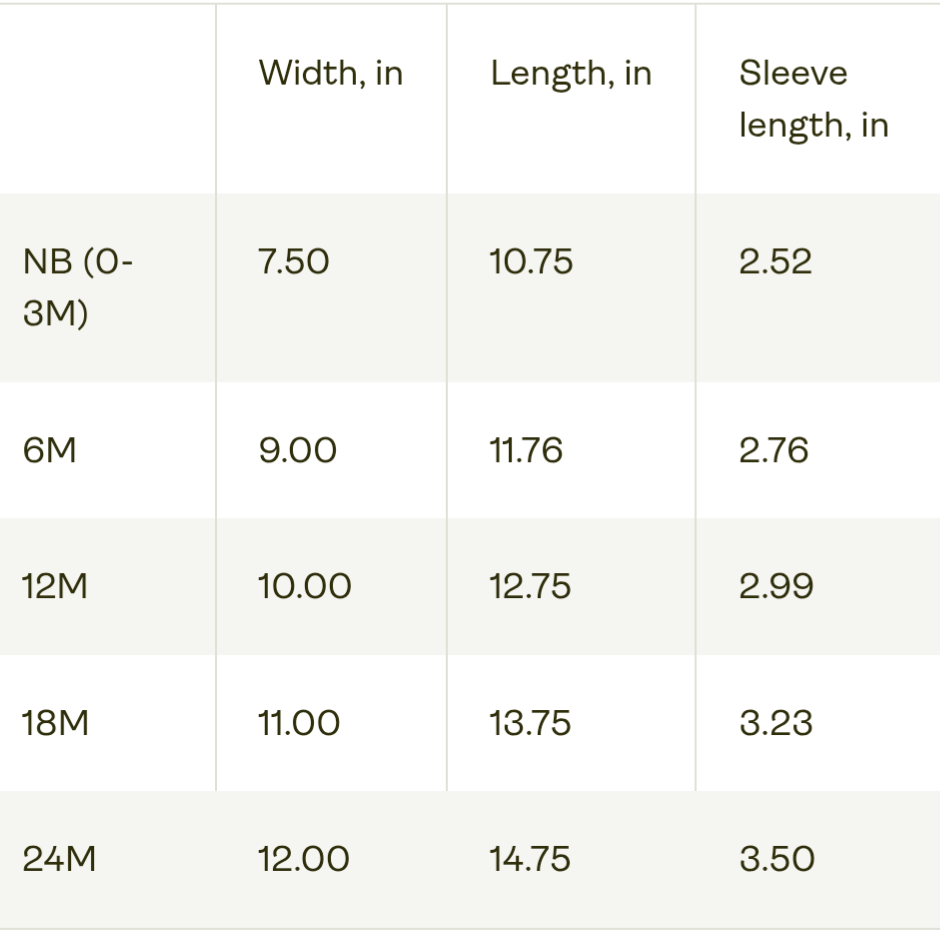Click the 7.50 width value

point(293,262)
